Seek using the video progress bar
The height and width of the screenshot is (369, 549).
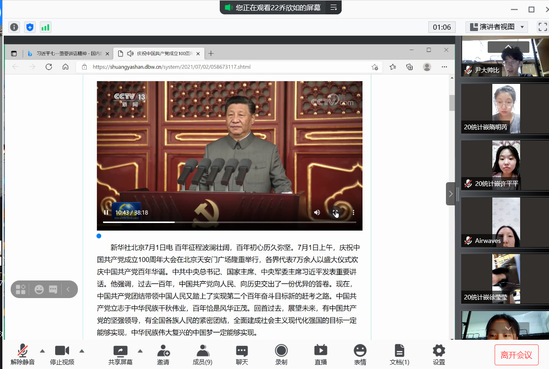[x=229, y=222]
